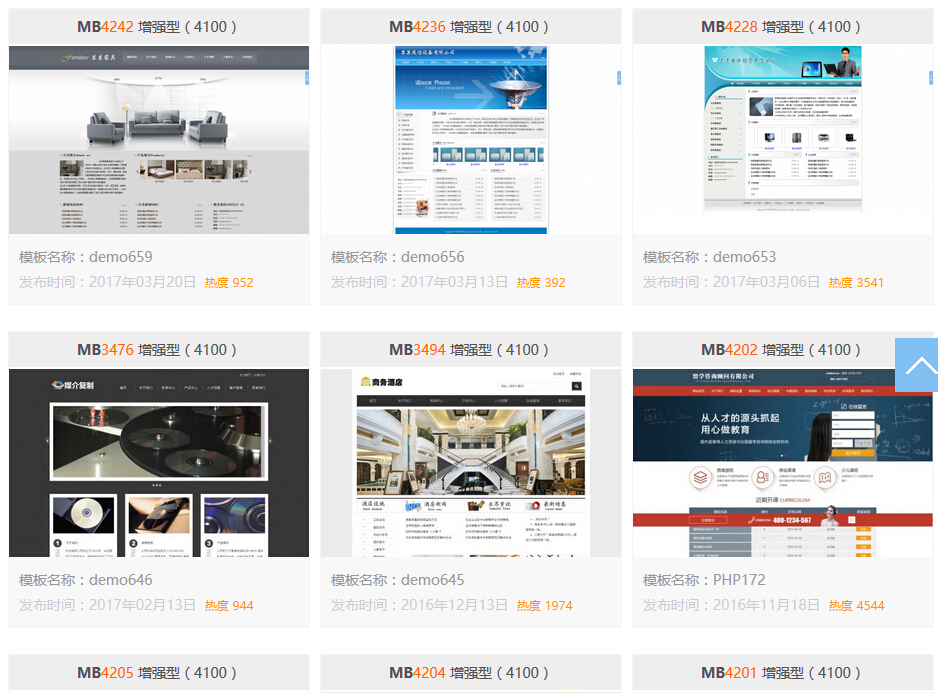Viewport: 938px width, 693px height.
Task: Open the MB3494 hotel staircase template thumbnail
Action: pyautogui.click(x=471, y=462)
